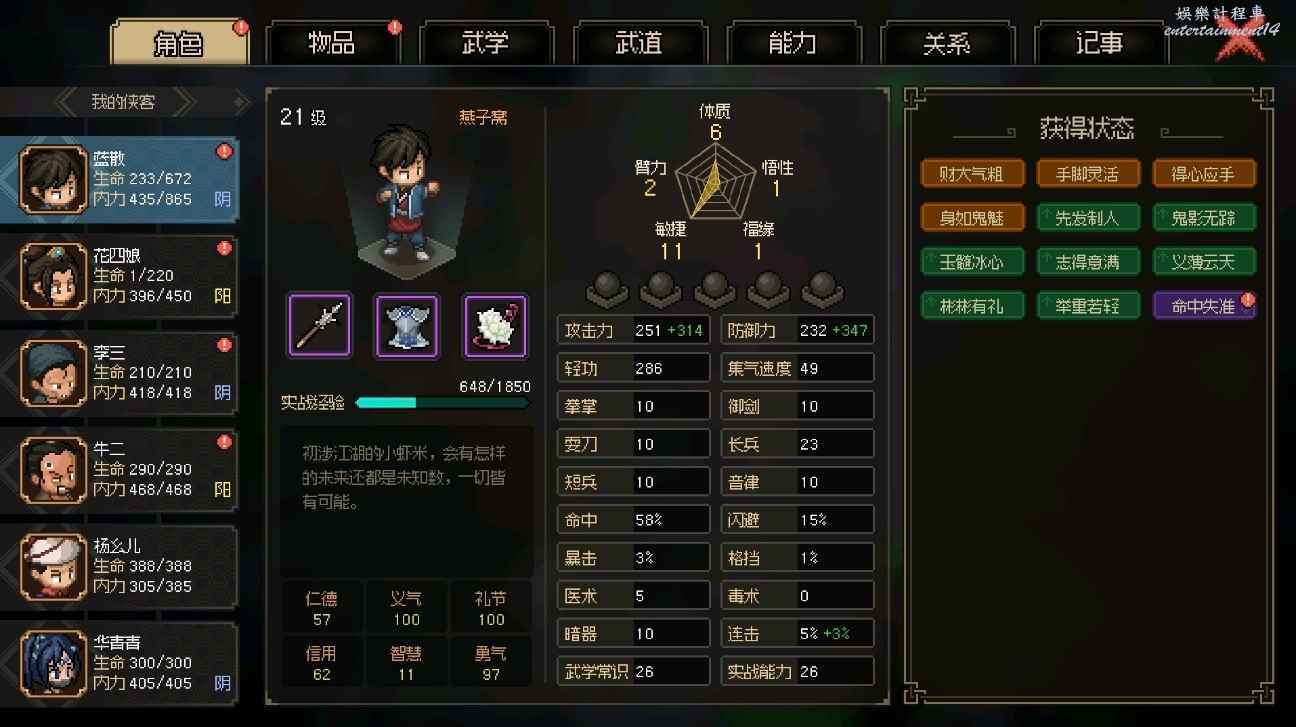Go to the 关系 relationships tab
This screenshot has height=727, width=1296.
947,43
